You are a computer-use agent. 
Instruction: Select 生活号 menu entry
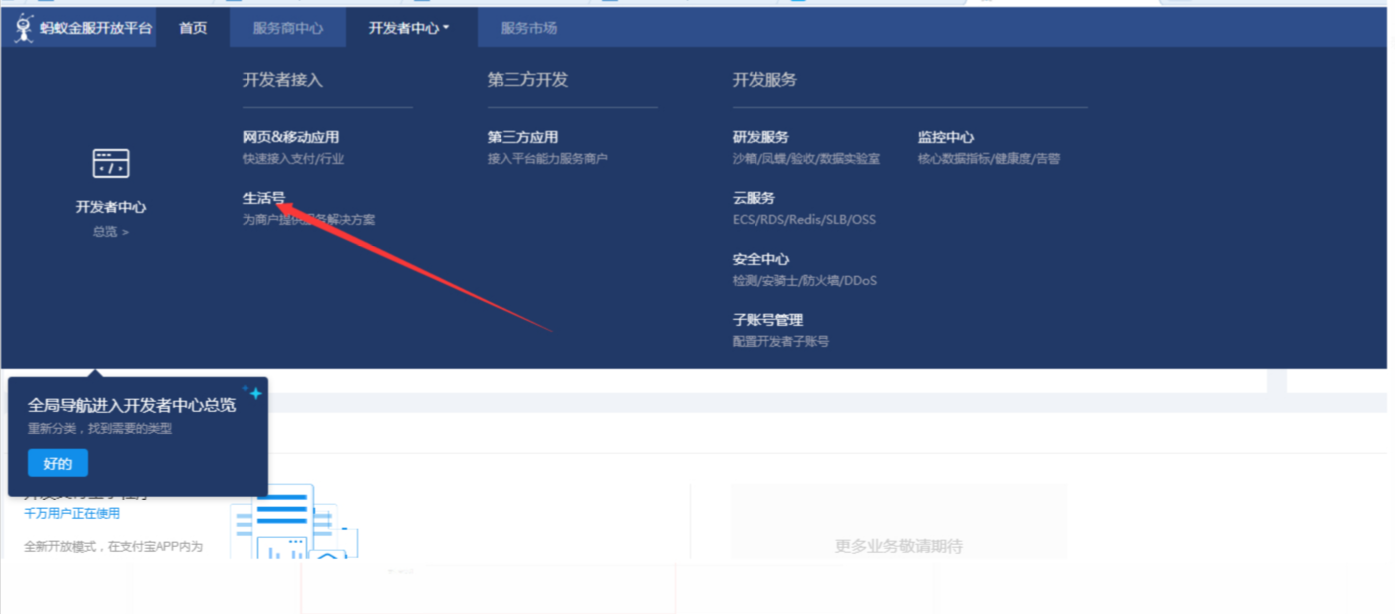coord(264,198)
